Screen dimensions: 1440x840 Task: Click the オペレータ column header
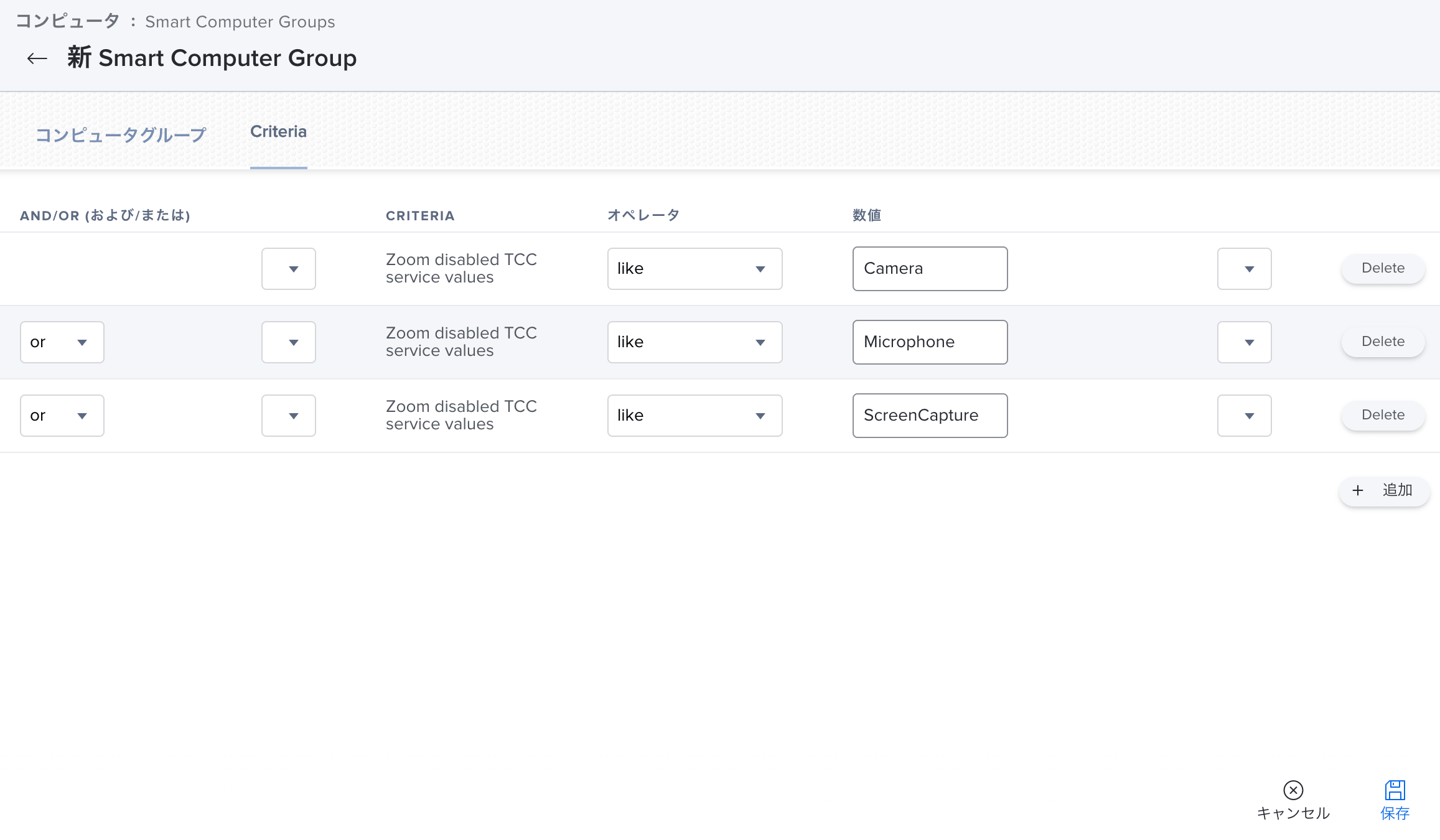pos(643,215)
